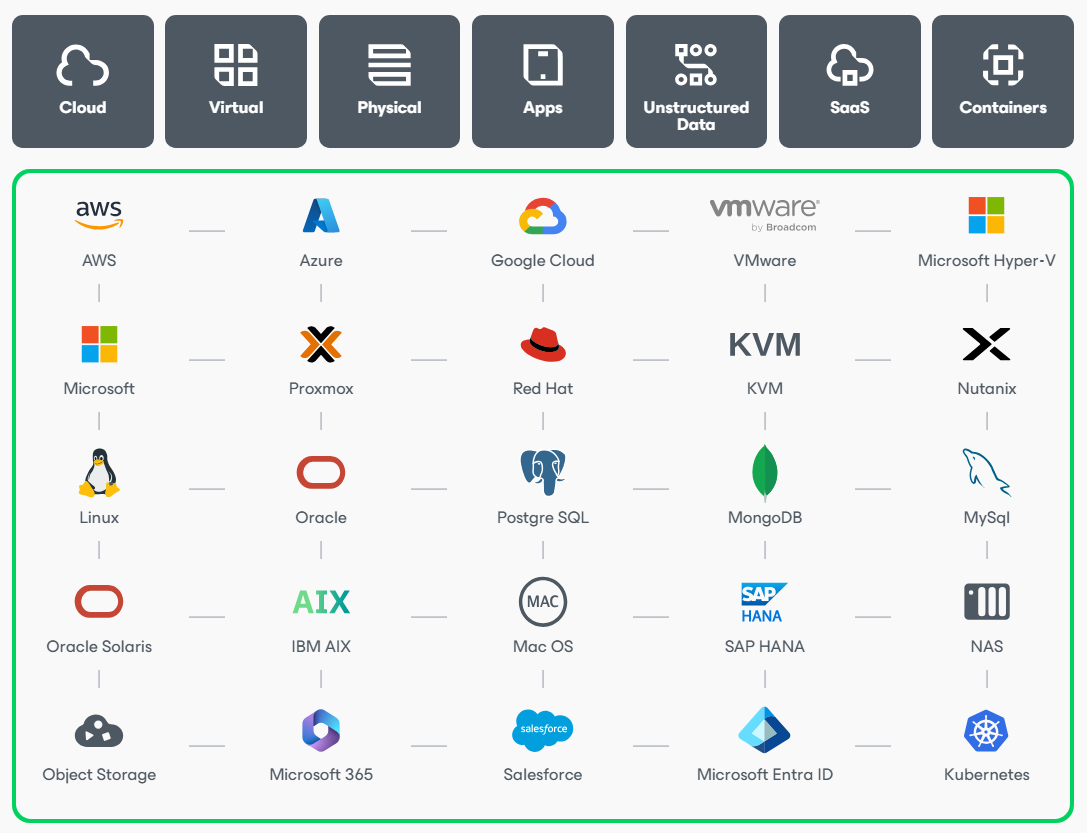Screen dimensions: 1087x833
Task: Click the Azure platform icon
Action: (320, 214)
